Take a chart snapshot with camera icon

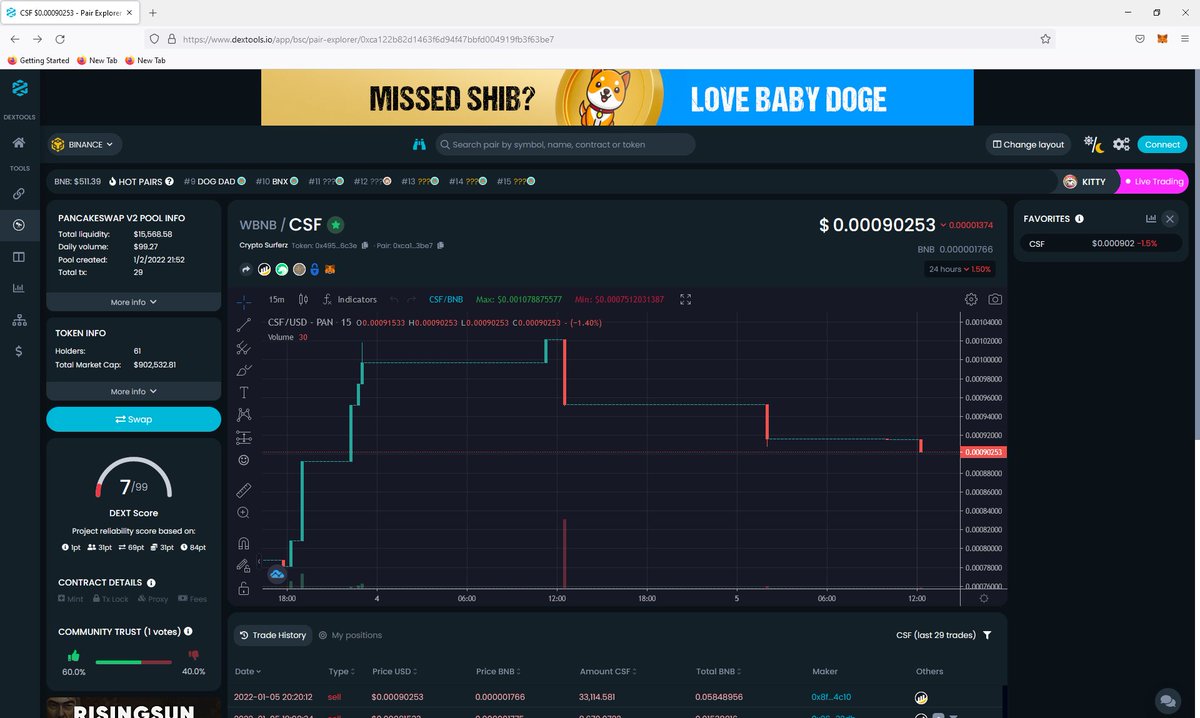[x=995, y=299]
